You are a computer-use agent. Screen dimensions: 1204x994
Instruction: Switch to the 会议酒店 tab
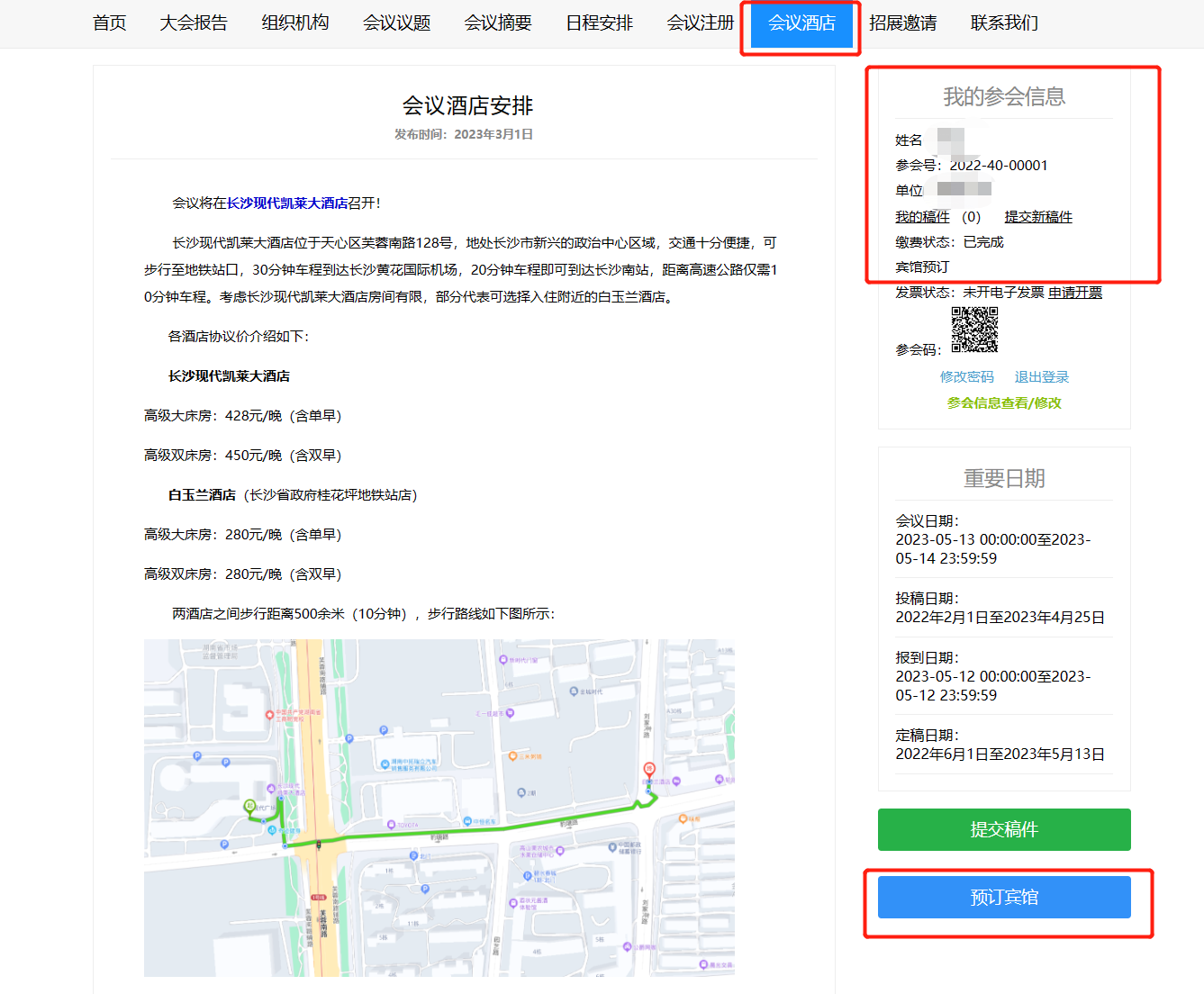point(801,23)
